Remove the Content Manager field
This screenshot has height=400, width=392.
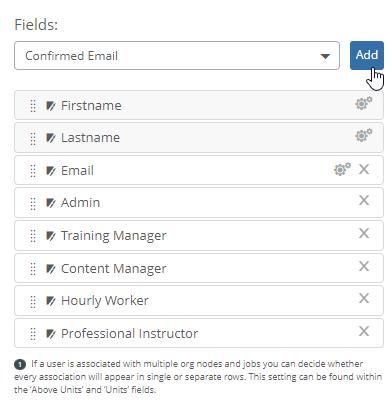click(x=364, y=266)
